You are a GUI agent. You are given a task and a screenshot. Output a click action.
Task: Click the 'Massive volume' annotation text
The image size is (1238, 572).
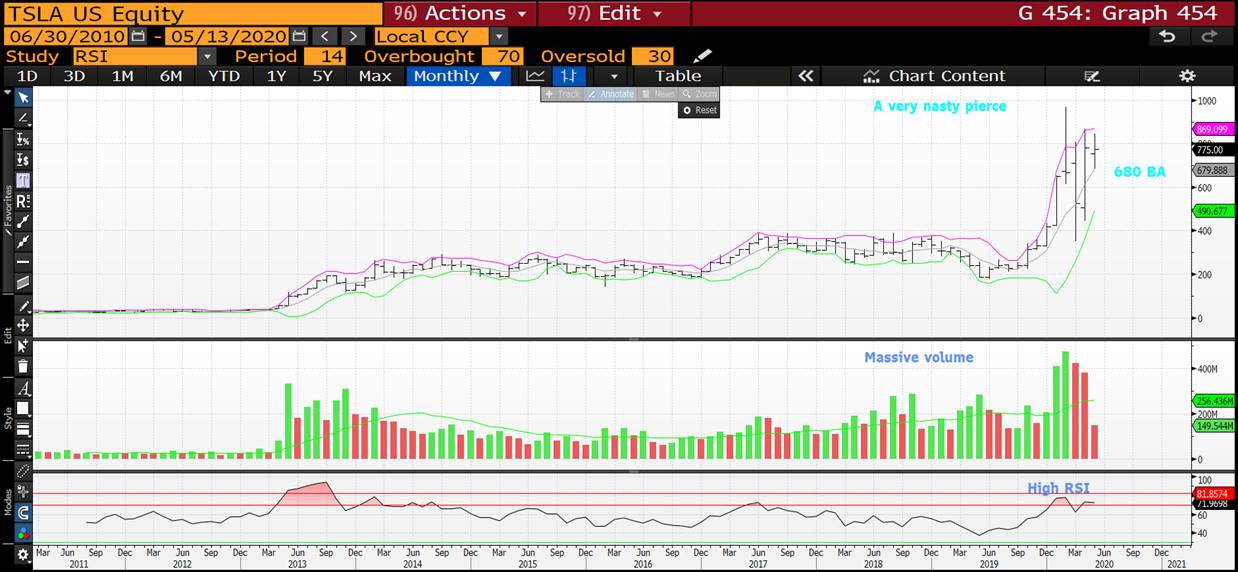coord(918,357)
